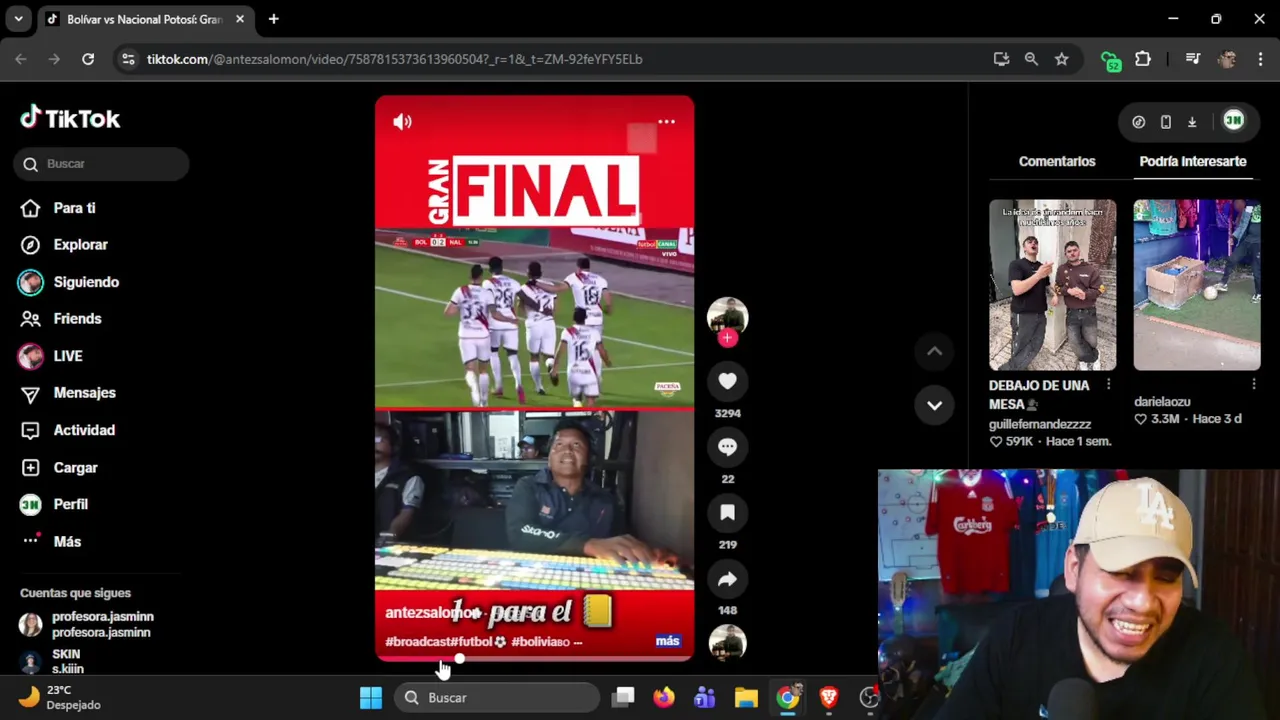Click the Windows taskbar Buscar box
Screen dimensions: 1280x720
pos(497,697)
